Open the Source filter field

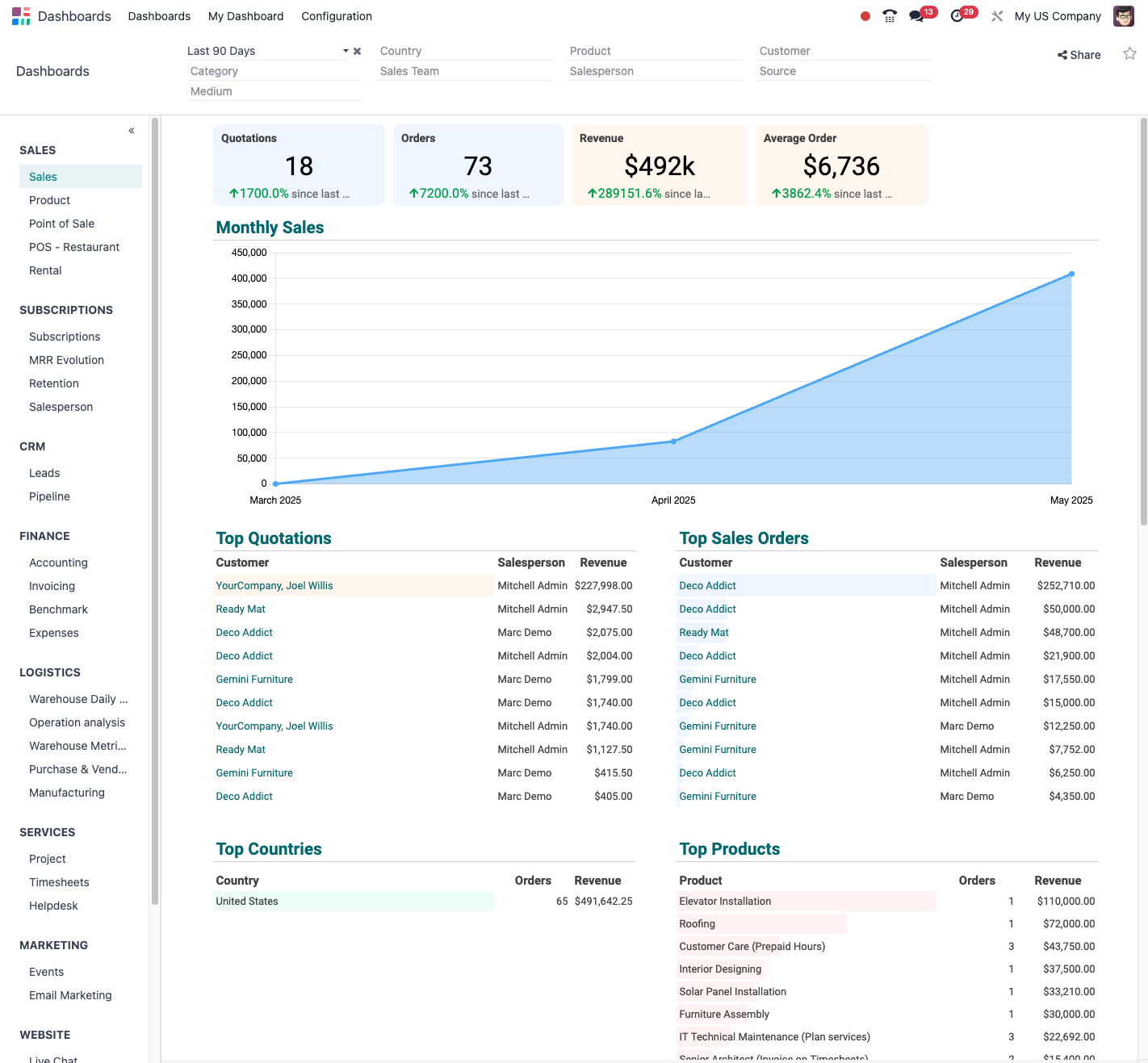844,71
